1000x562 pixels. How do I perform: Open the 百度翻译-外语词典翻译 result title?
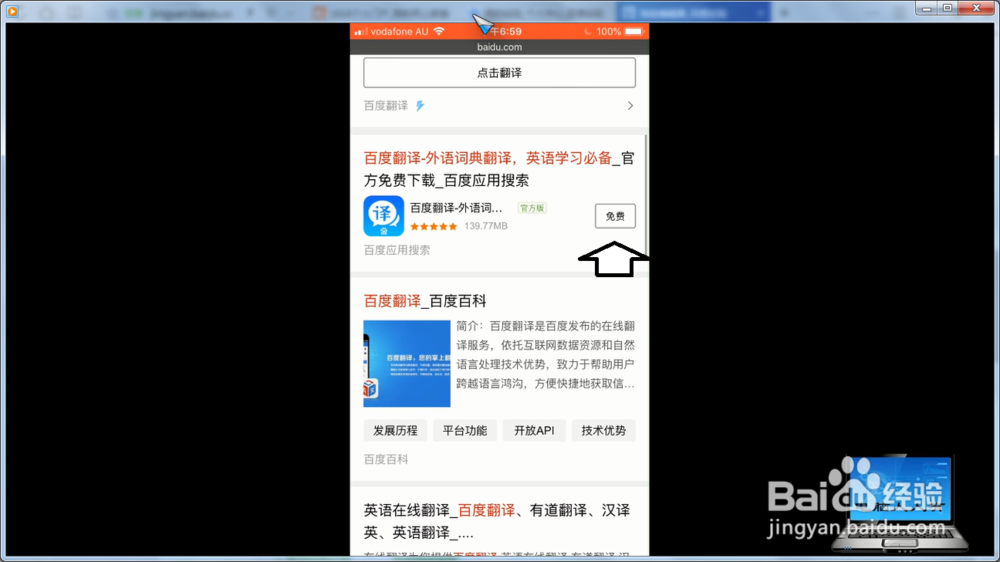click(499, 169)
